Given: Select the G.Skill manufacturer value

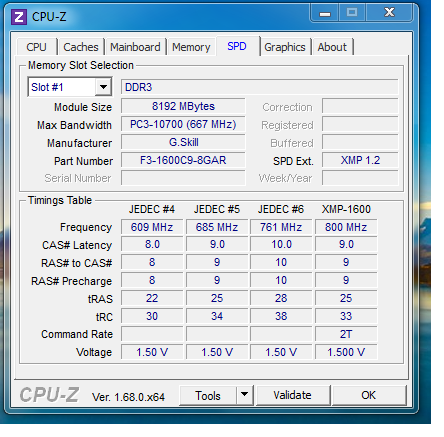Looking at the screenshot, I should 183,142.
